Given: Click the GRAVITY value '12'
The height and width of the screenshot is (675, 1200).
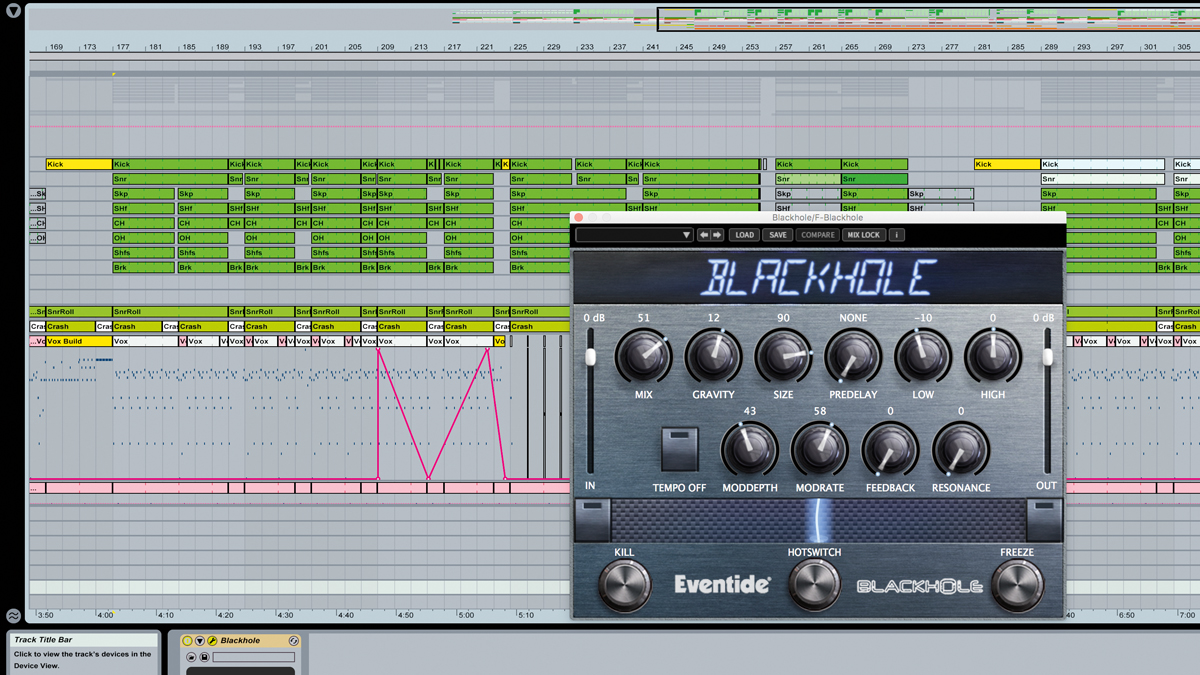Looking at the screenshot, I should [713, 318].
